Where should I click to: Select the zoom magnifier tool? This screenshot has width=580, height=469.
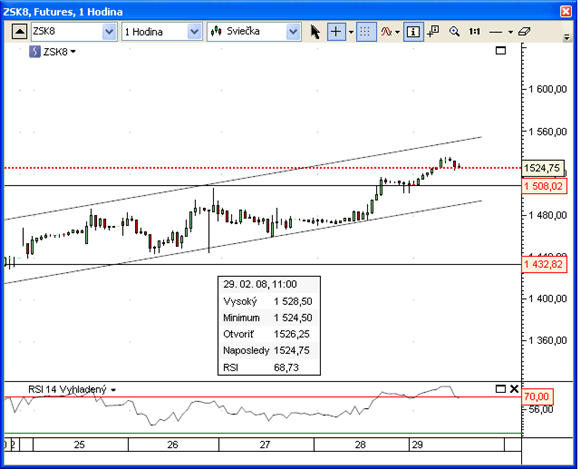[454, 32]
